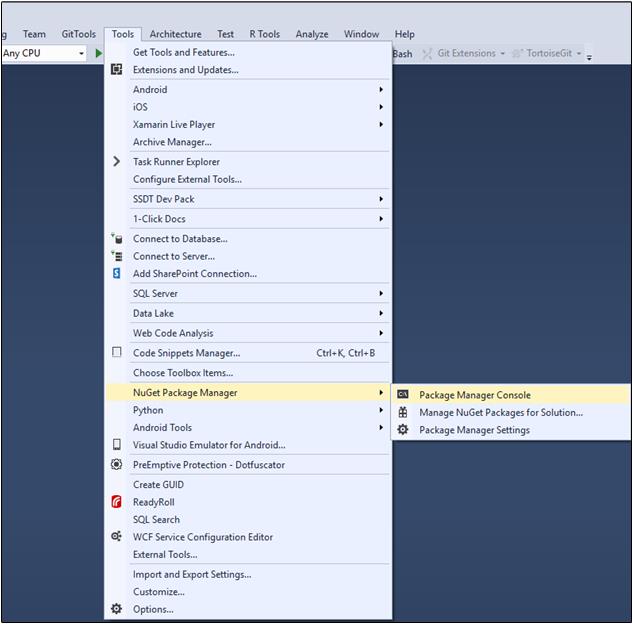Open the Test menu
Image resolution: width=633 pixels, height=624 pixels.
pyautogui.click(x=225, y=34)
